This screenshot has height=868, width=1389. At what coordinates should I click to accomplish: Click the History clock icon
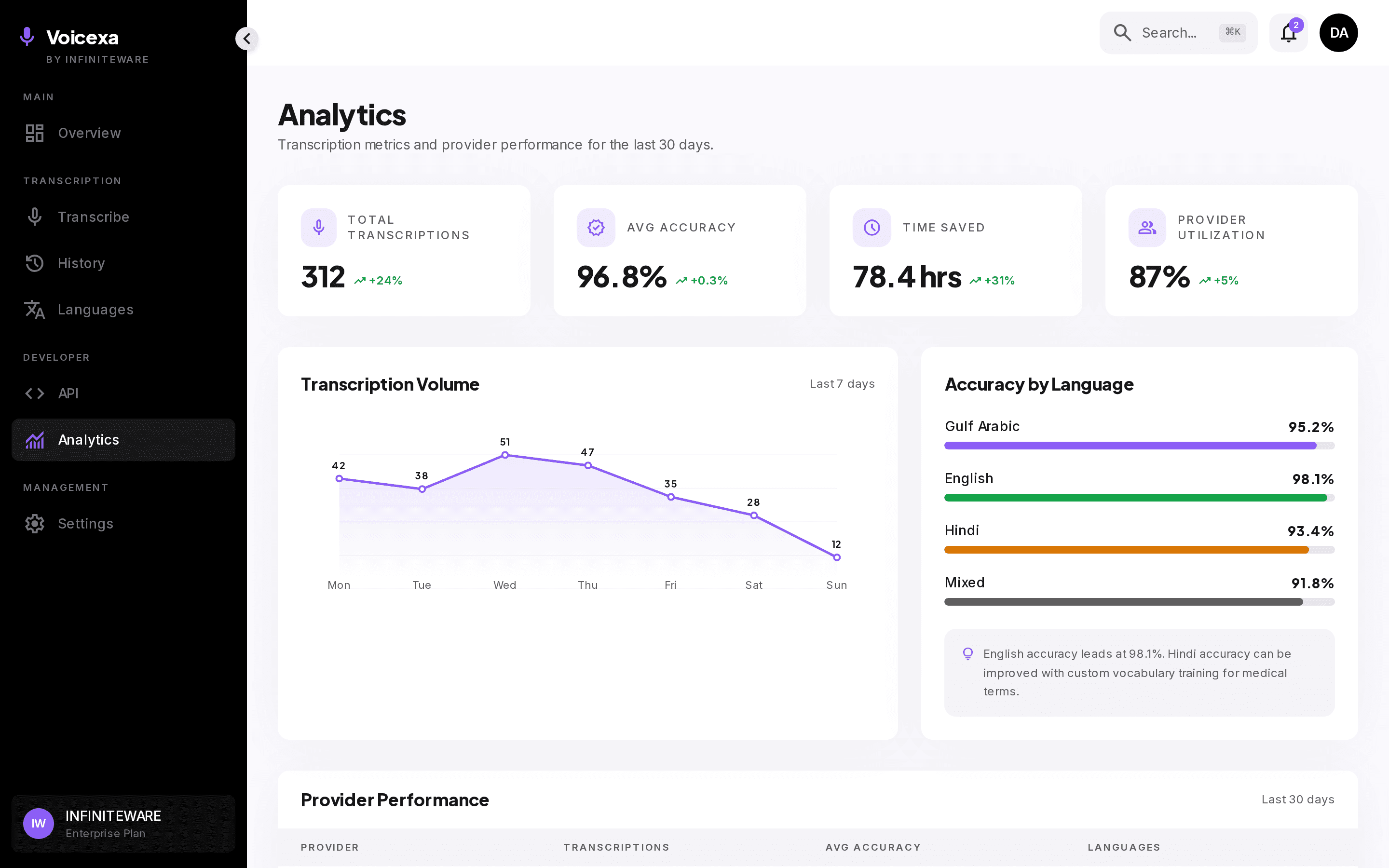34,263
